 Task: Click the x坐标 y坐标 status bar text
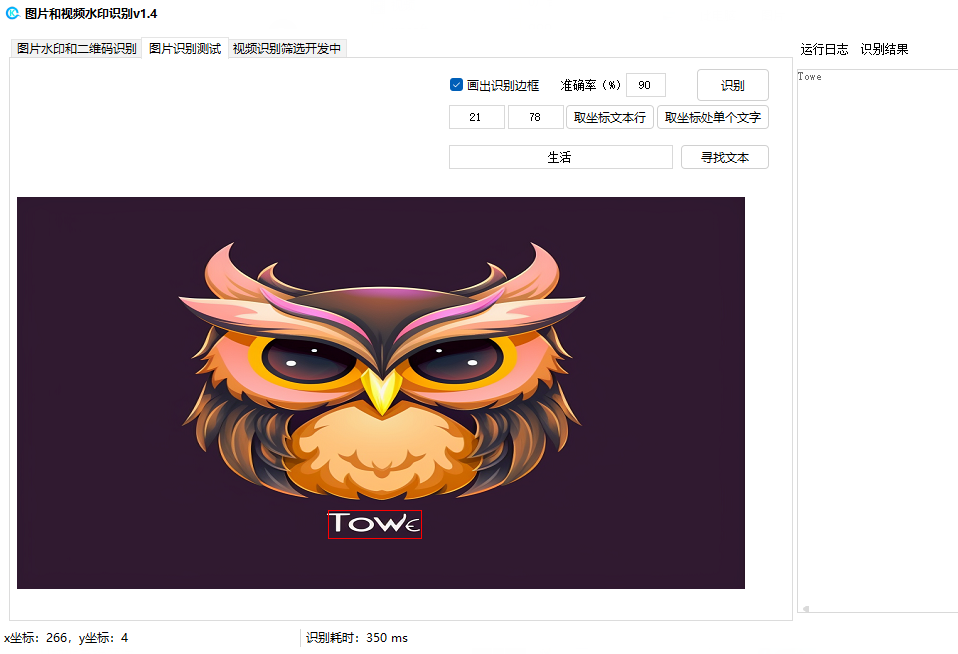coord(66,638)
